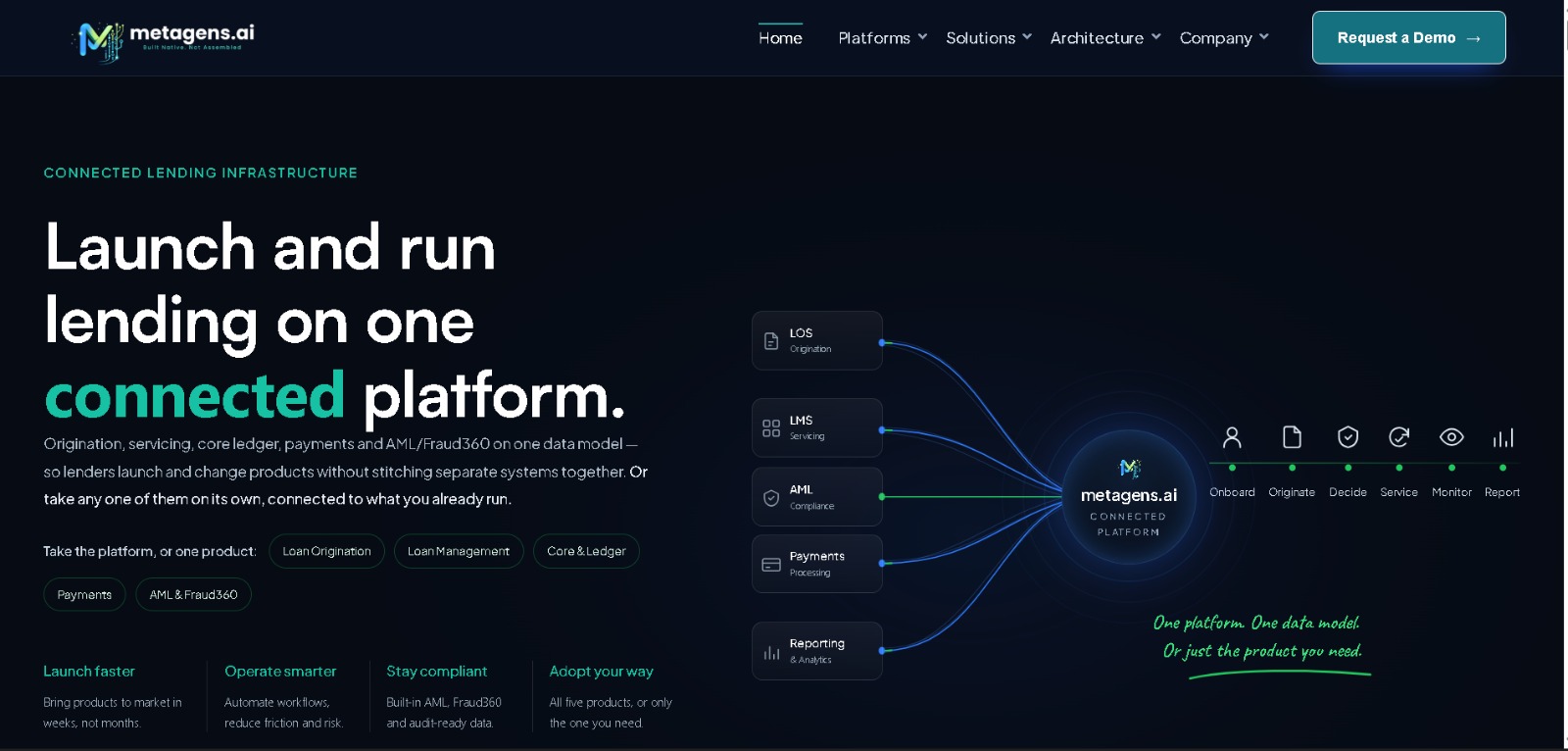This screenshot has width=1568, height=751.
Task: Click the Reporting & Analytics chart icon
Action: pyautogui.click(x=771, y=652)
